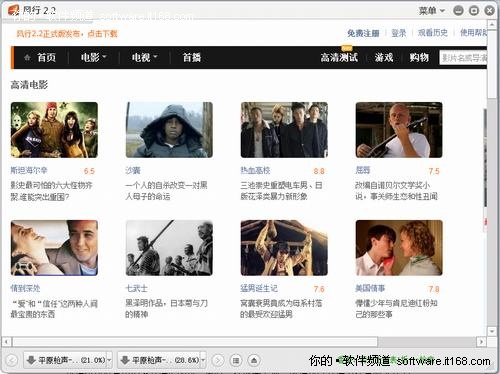Image resolution: width=500 pixels, height=374 pixels.
Task: Expand the 电影 dropdown menu
Action: coord(93,57)
